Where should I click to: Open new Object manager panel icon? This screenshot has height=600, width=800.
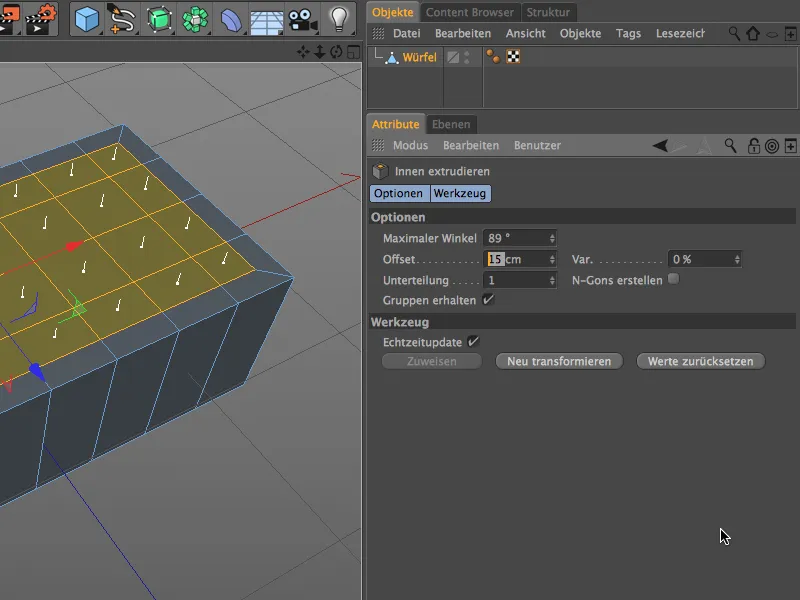tap(790, 34)
